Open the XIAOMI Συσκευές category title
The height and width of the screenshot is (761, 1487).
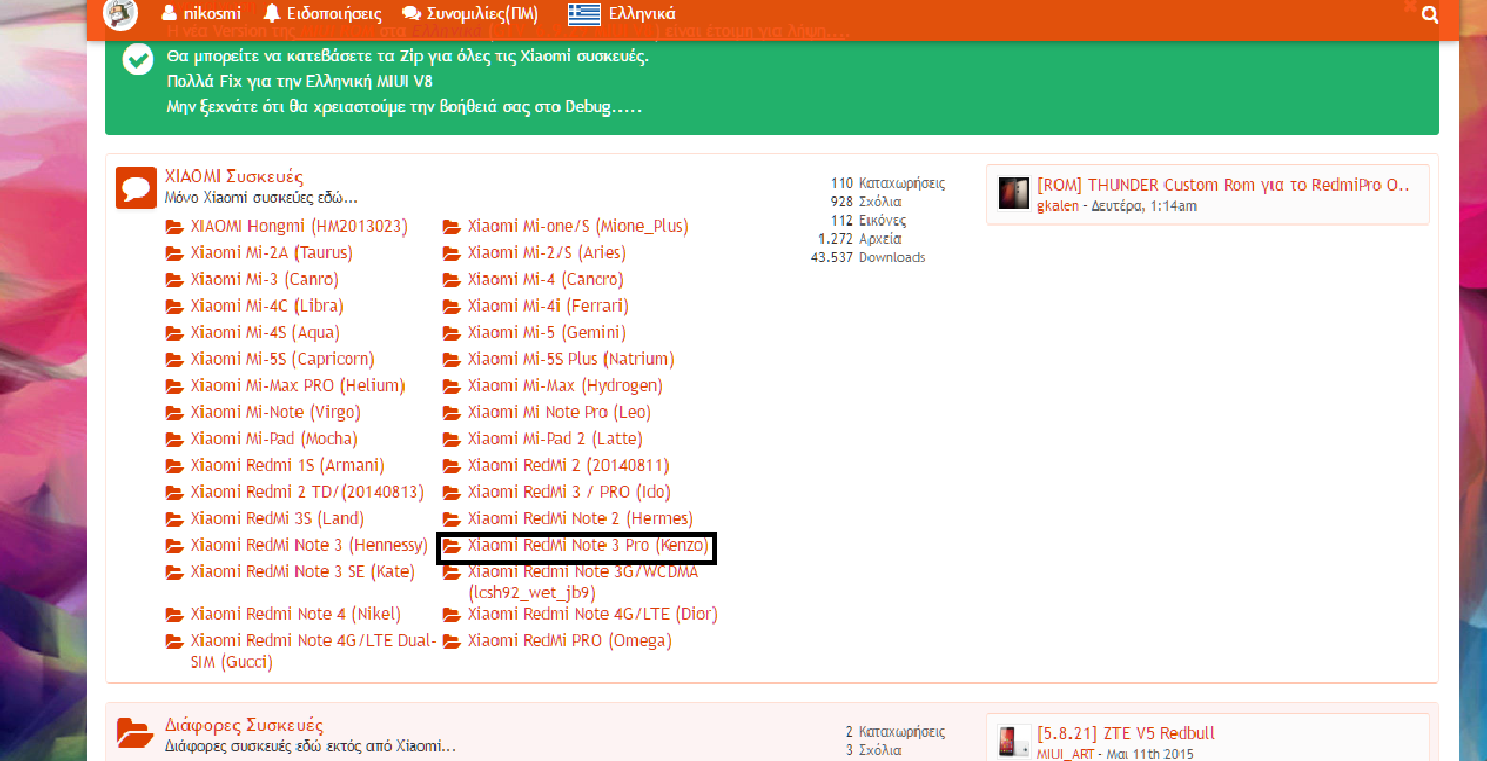tap(234, 176)
